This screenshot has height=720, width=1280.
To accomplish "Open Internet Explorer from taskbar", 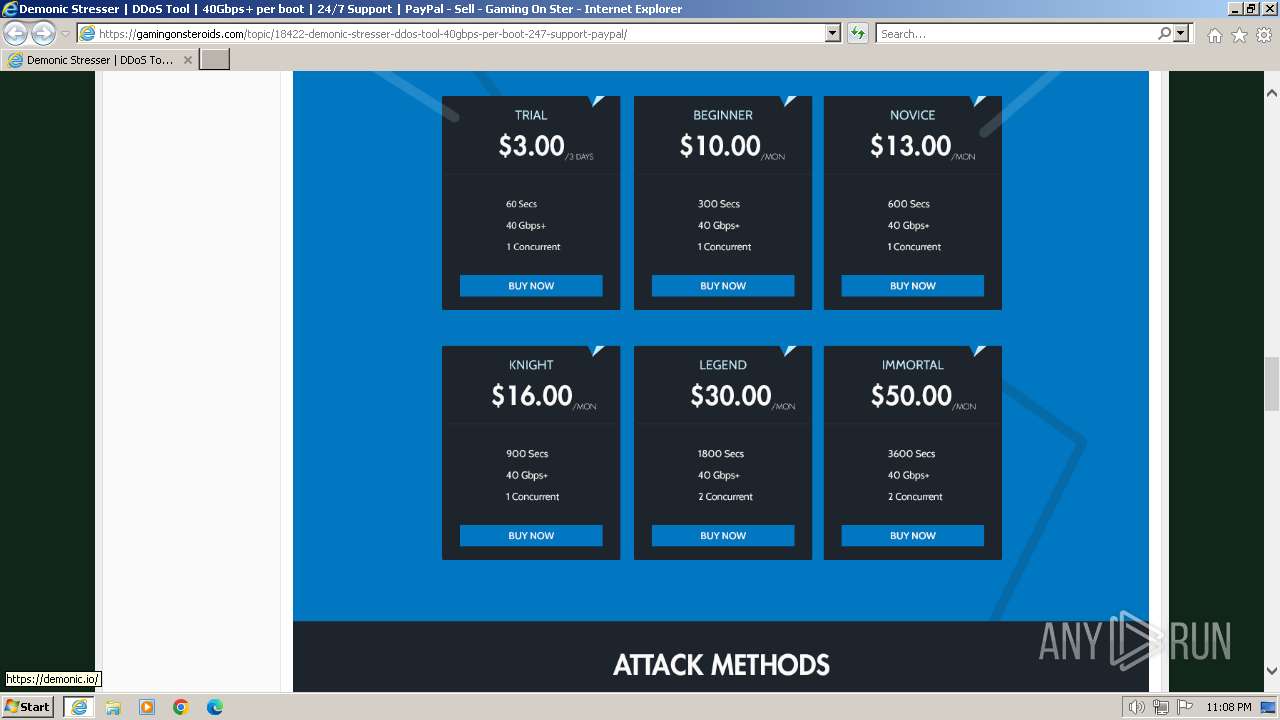I will point(79,707).
